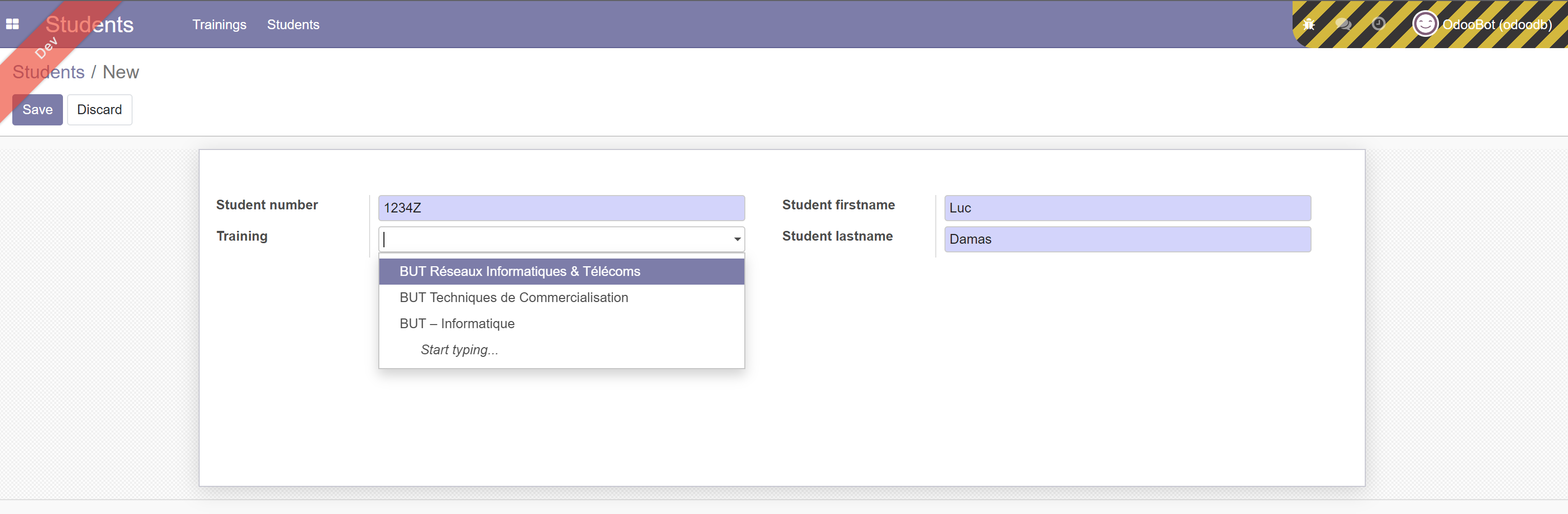Open the Students menu in top bar

tap(293, 25)
